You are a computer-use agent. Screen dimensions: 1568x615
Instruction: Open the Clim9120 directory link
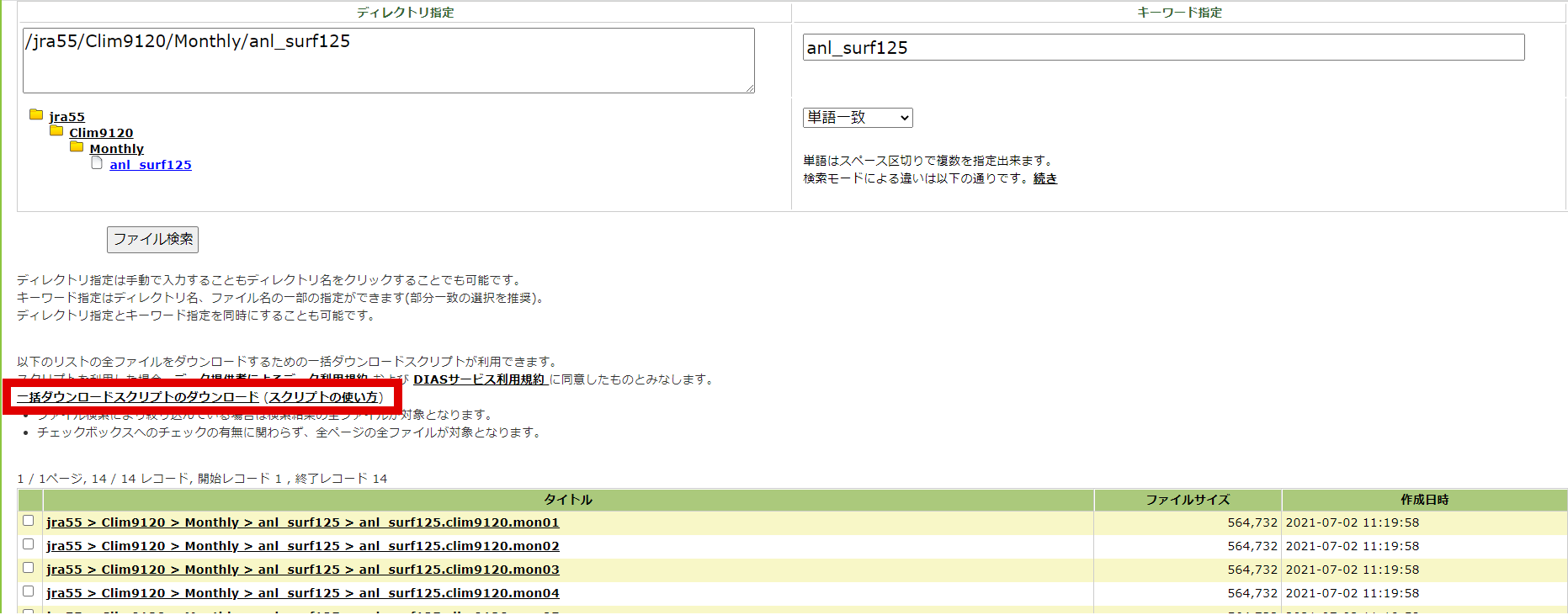101,133
